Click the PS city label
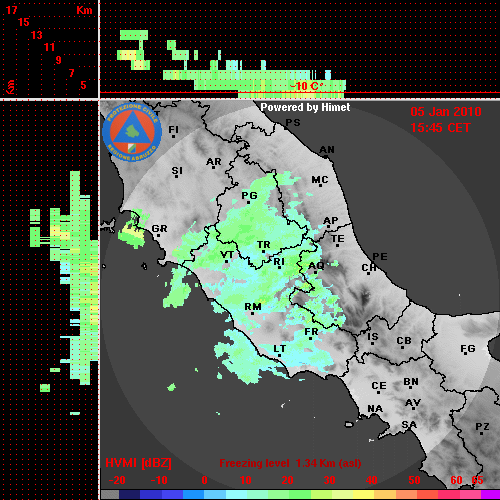 tap(293, 123)
